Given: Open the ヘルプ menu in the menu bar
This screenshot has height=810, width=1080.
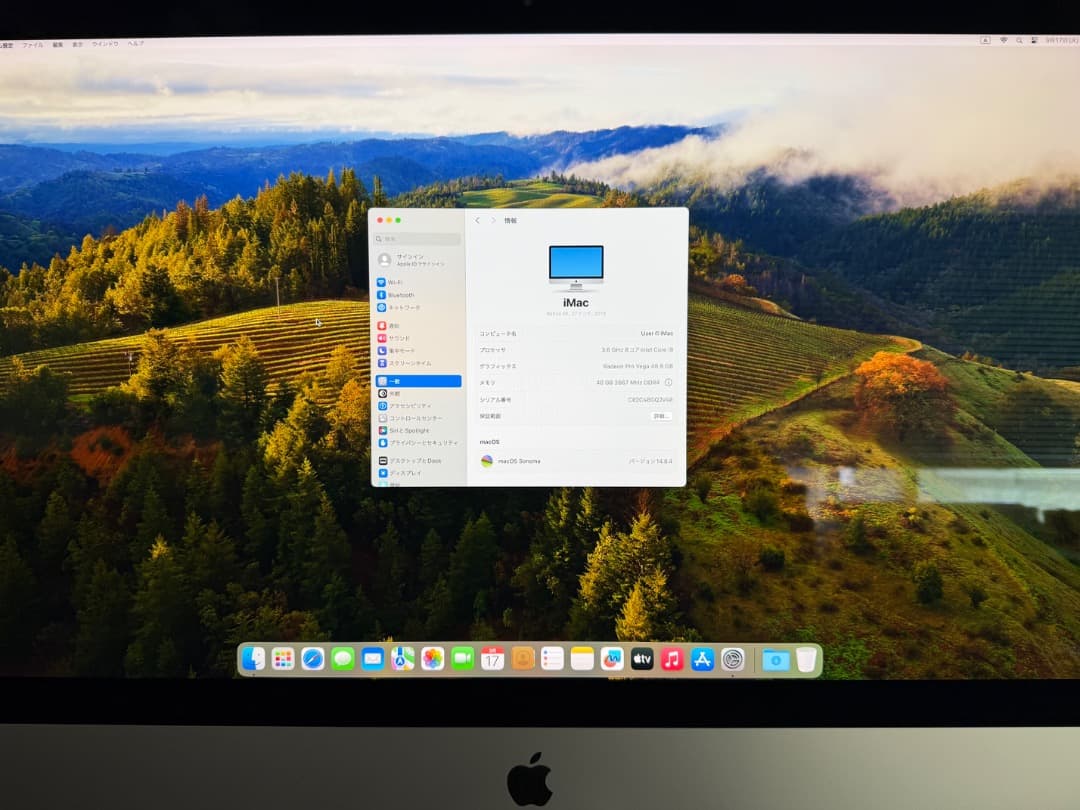Looking at the screenshot, I should tap(132, 43).
